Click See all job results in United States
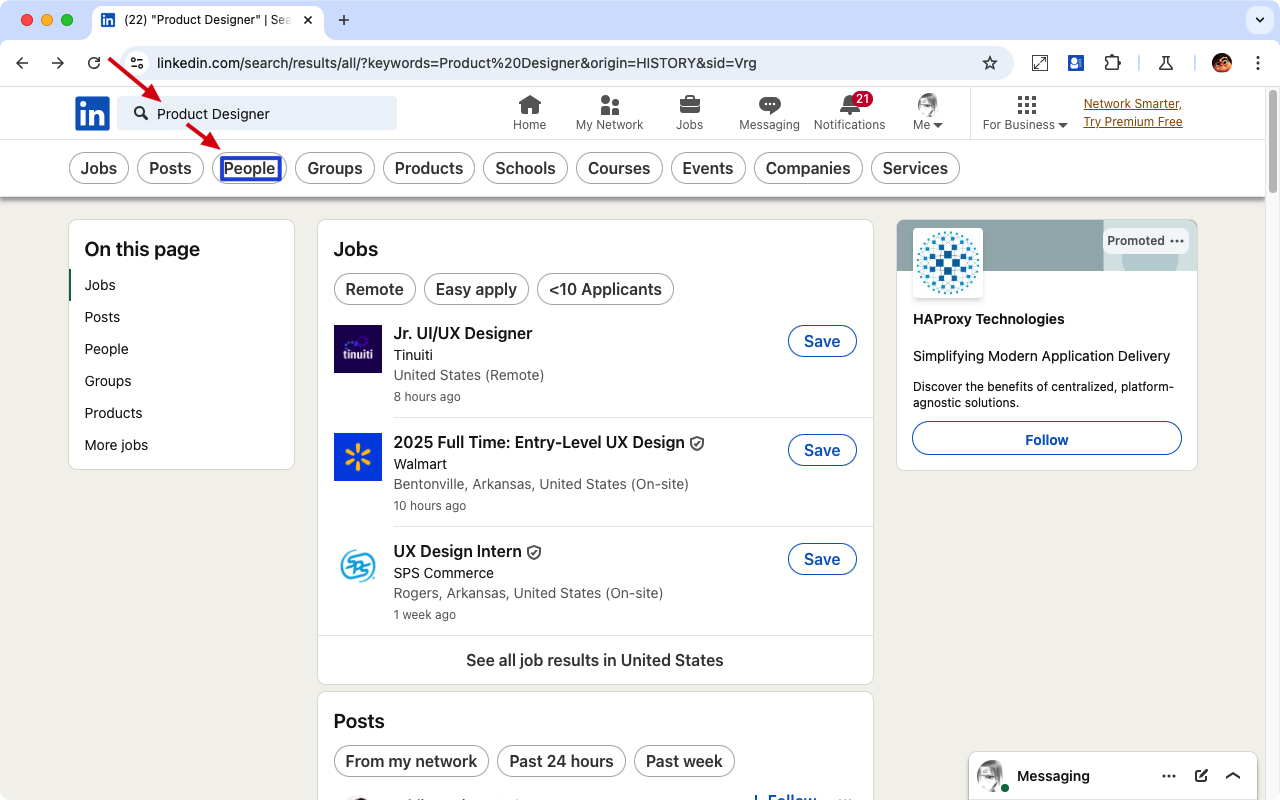 point(595,660)
